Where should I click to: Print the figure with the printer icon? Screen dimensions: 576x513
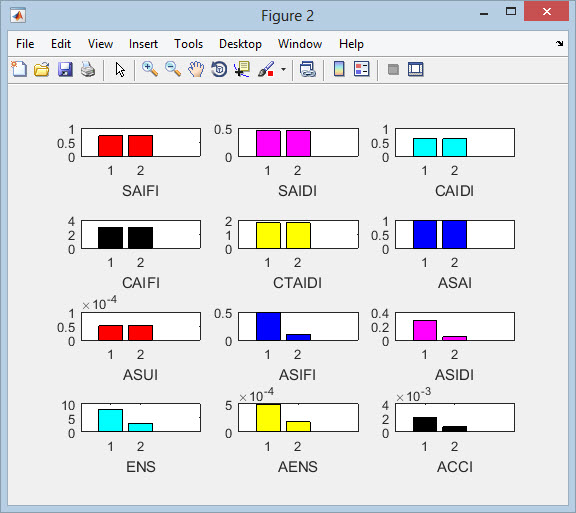click(x=88, y=69)
